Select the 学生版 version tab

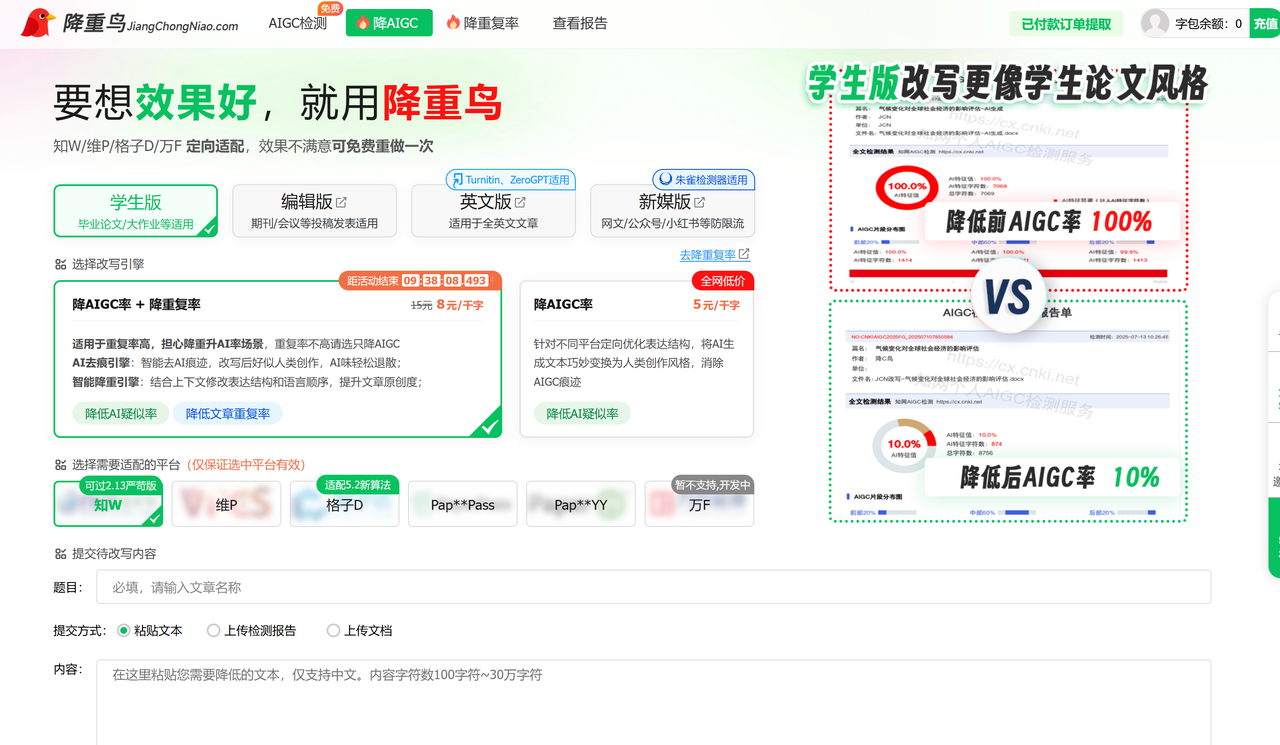pyautogui.click(x=136, y=211)
